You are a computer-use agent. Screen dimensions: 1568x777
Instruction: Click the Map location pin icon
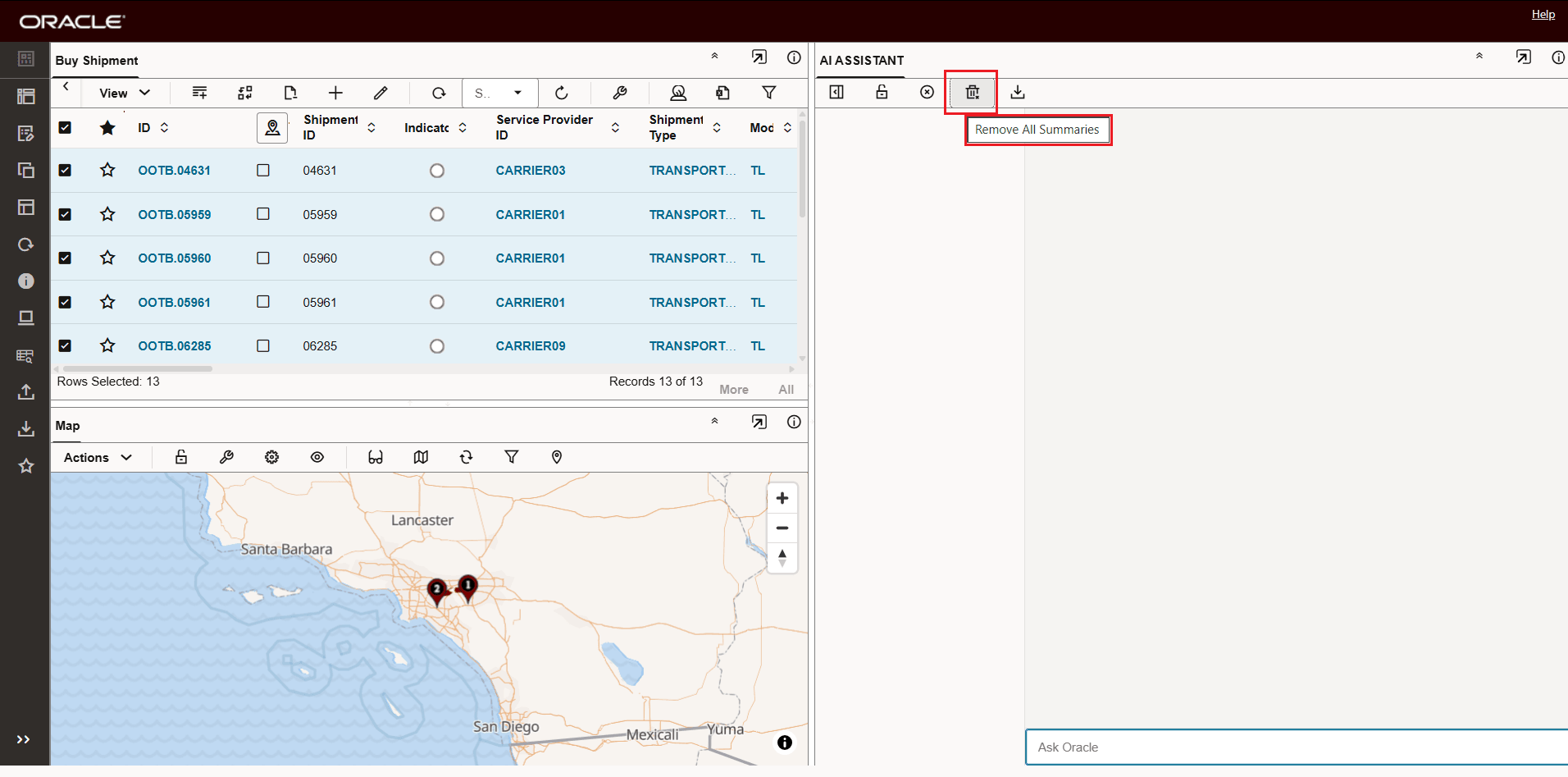point(557,457)
